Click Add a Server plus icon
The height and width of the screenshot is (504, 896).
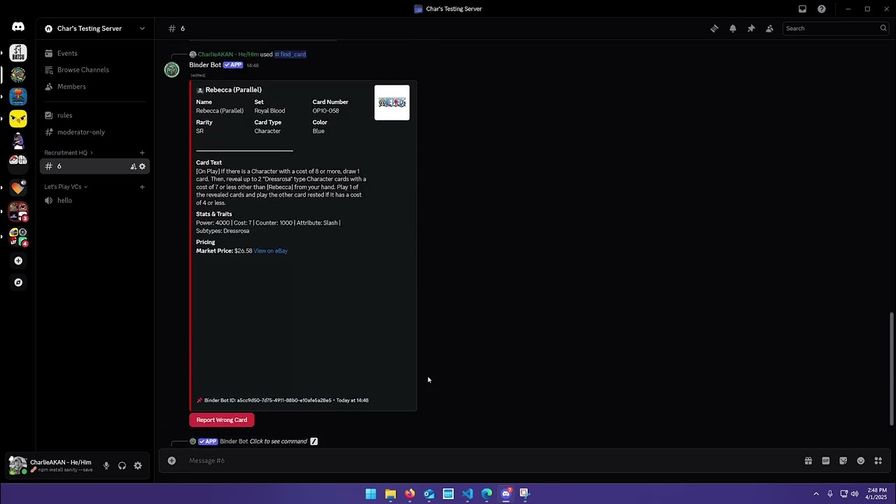click(18, 261)
